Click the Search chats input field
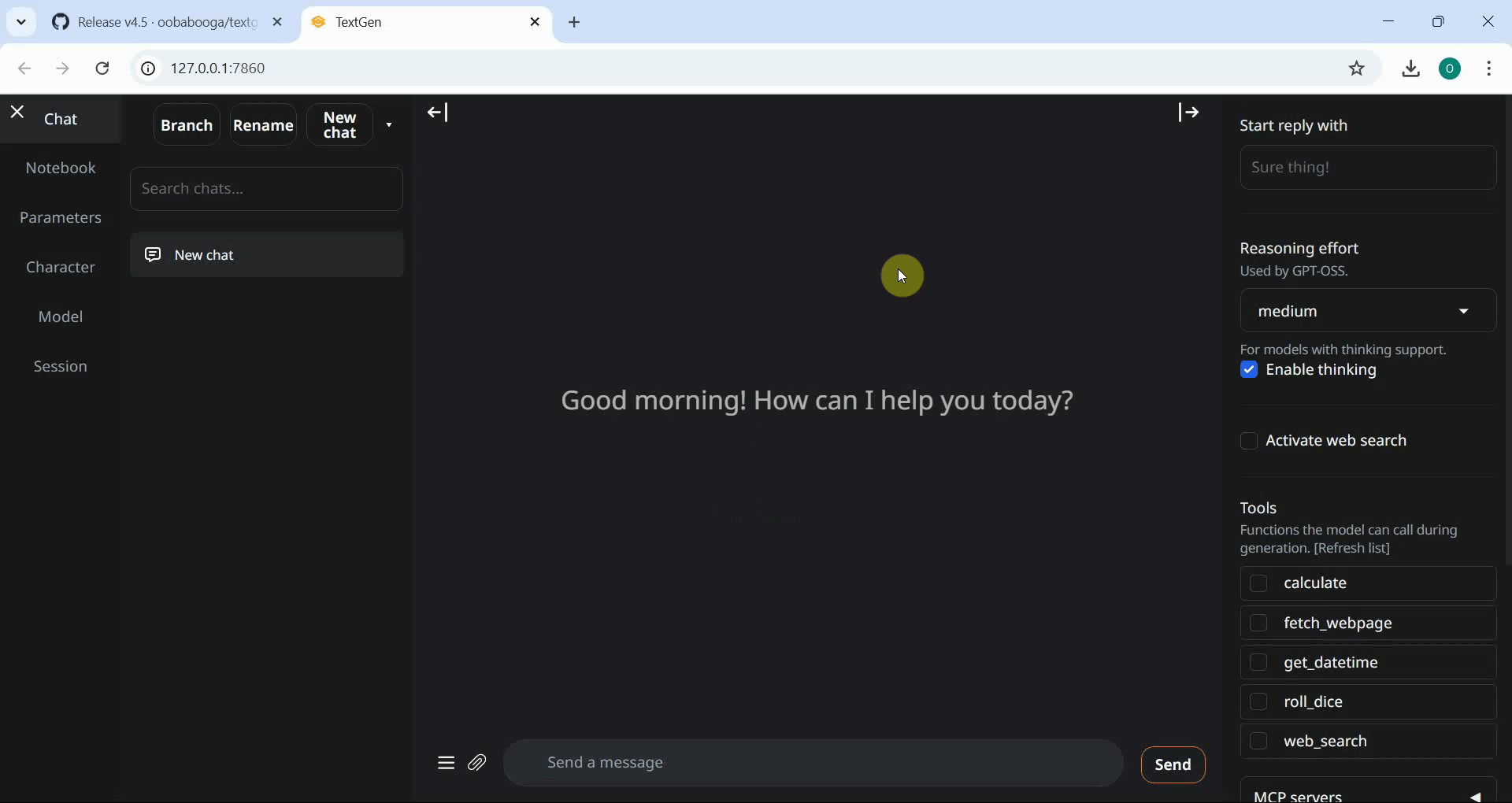 [x=266, y=189]
